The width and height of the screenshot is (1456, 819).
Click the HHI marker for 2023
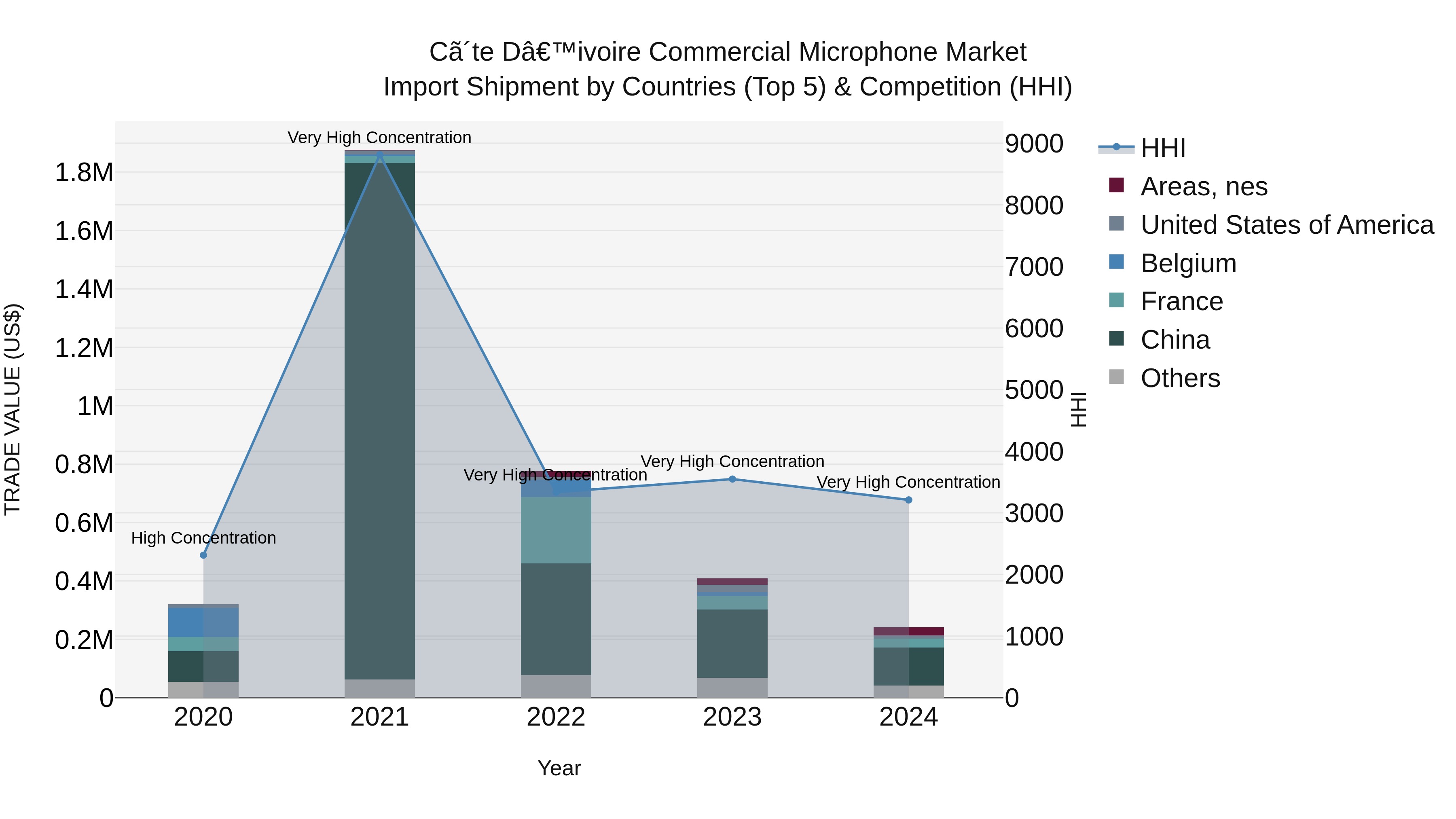tap(732, 479)
